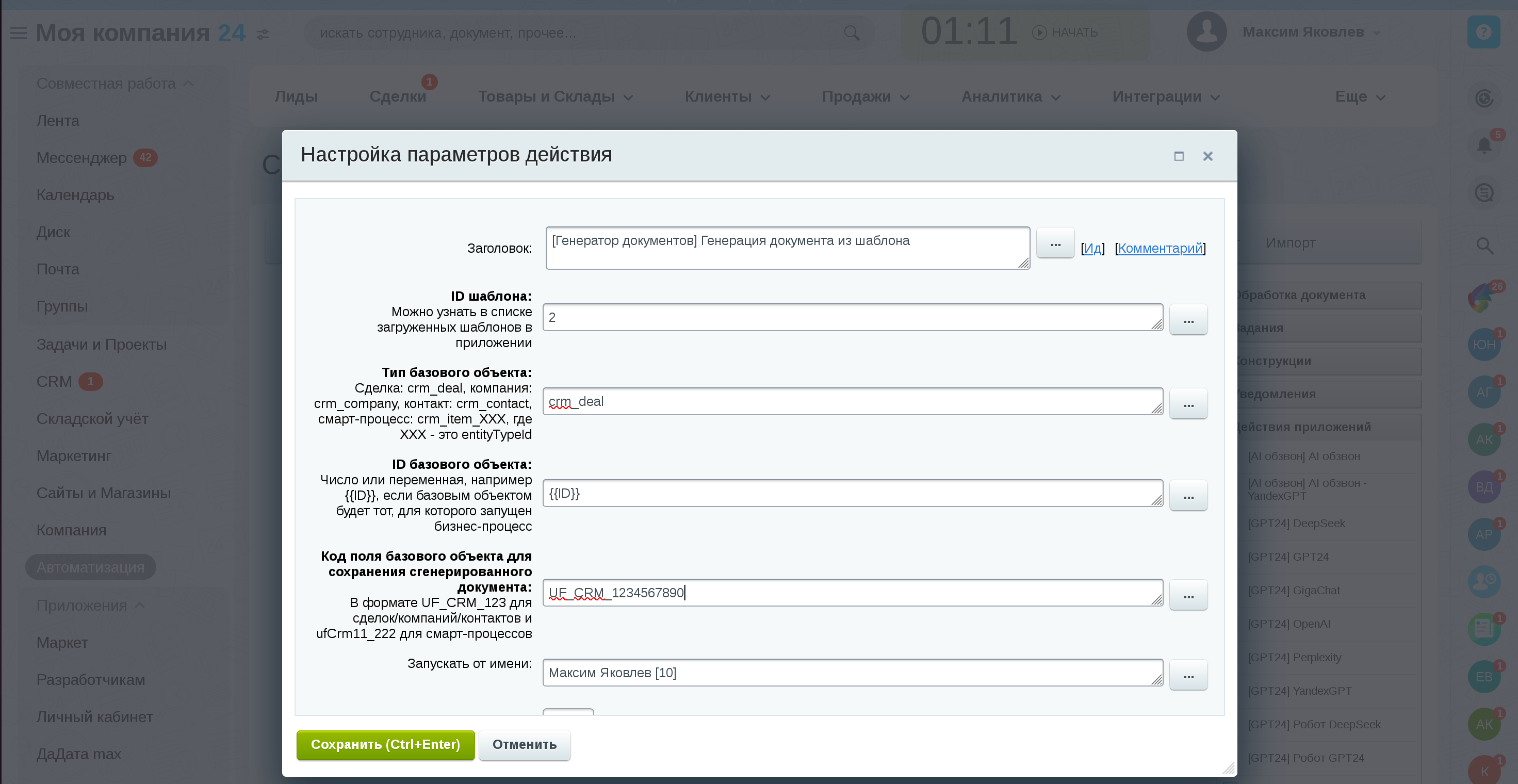
Task: Open Мессенджер in left menu
Action: pyautogui.click(x=81, y=158)
